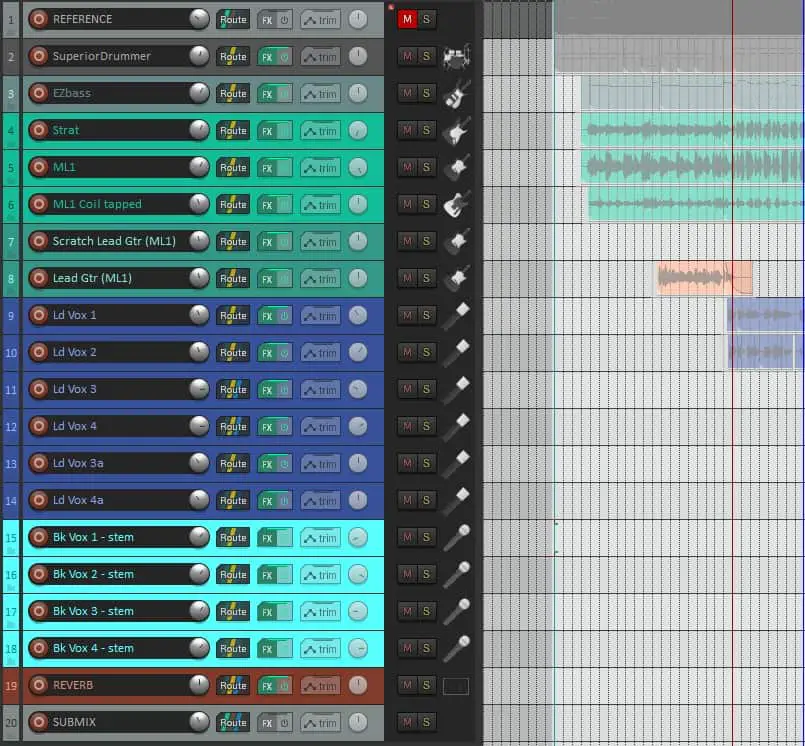The image size is (805, 746).
Task: Mute the Strat track
Action: click(407, 130)
